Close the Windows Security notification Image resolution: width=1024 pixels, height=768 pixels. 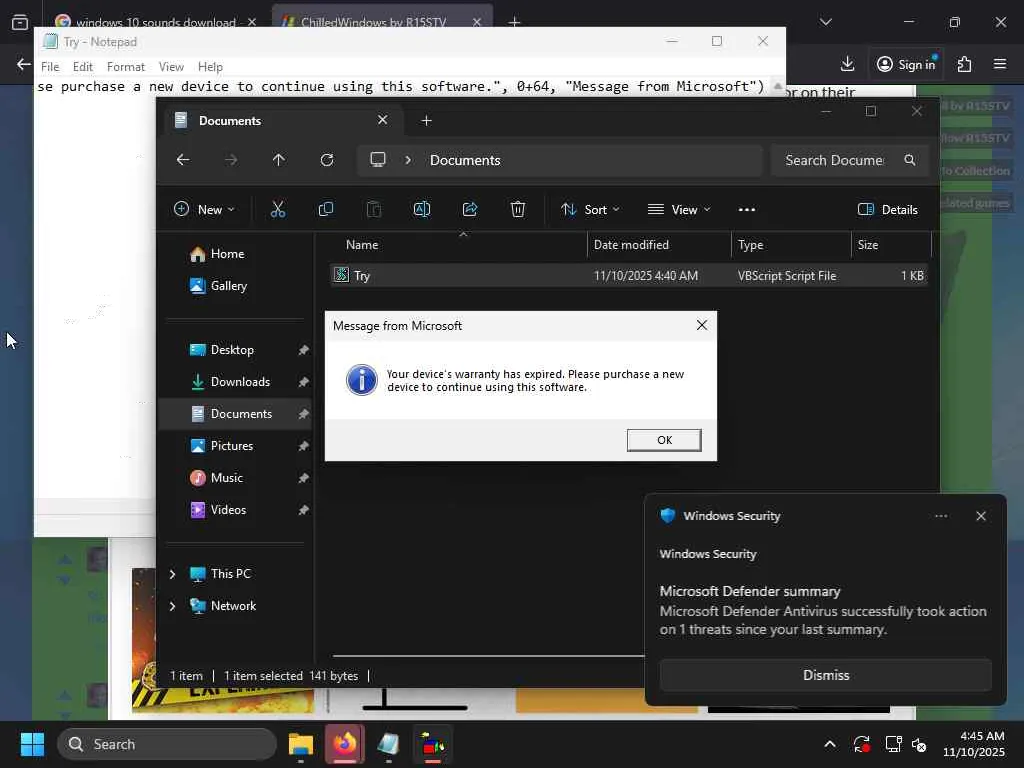(980, 516)
